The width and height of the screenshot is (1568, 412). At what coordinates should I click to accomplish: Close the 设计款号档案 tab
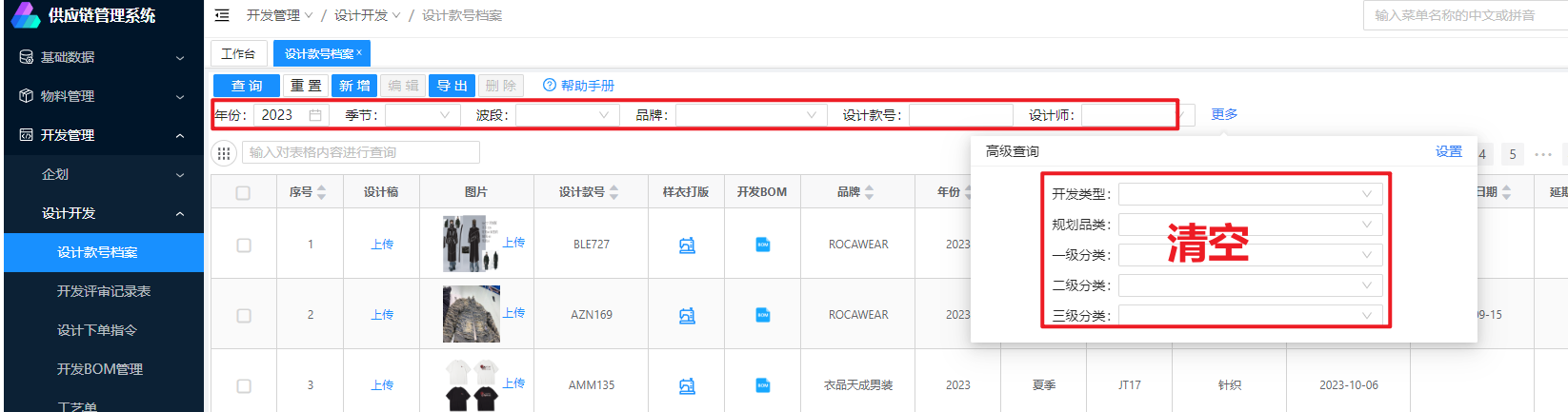point(359,53)
